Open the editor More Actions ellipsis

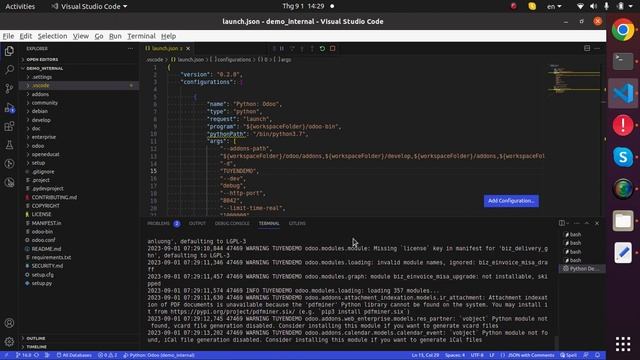[597, 48]
